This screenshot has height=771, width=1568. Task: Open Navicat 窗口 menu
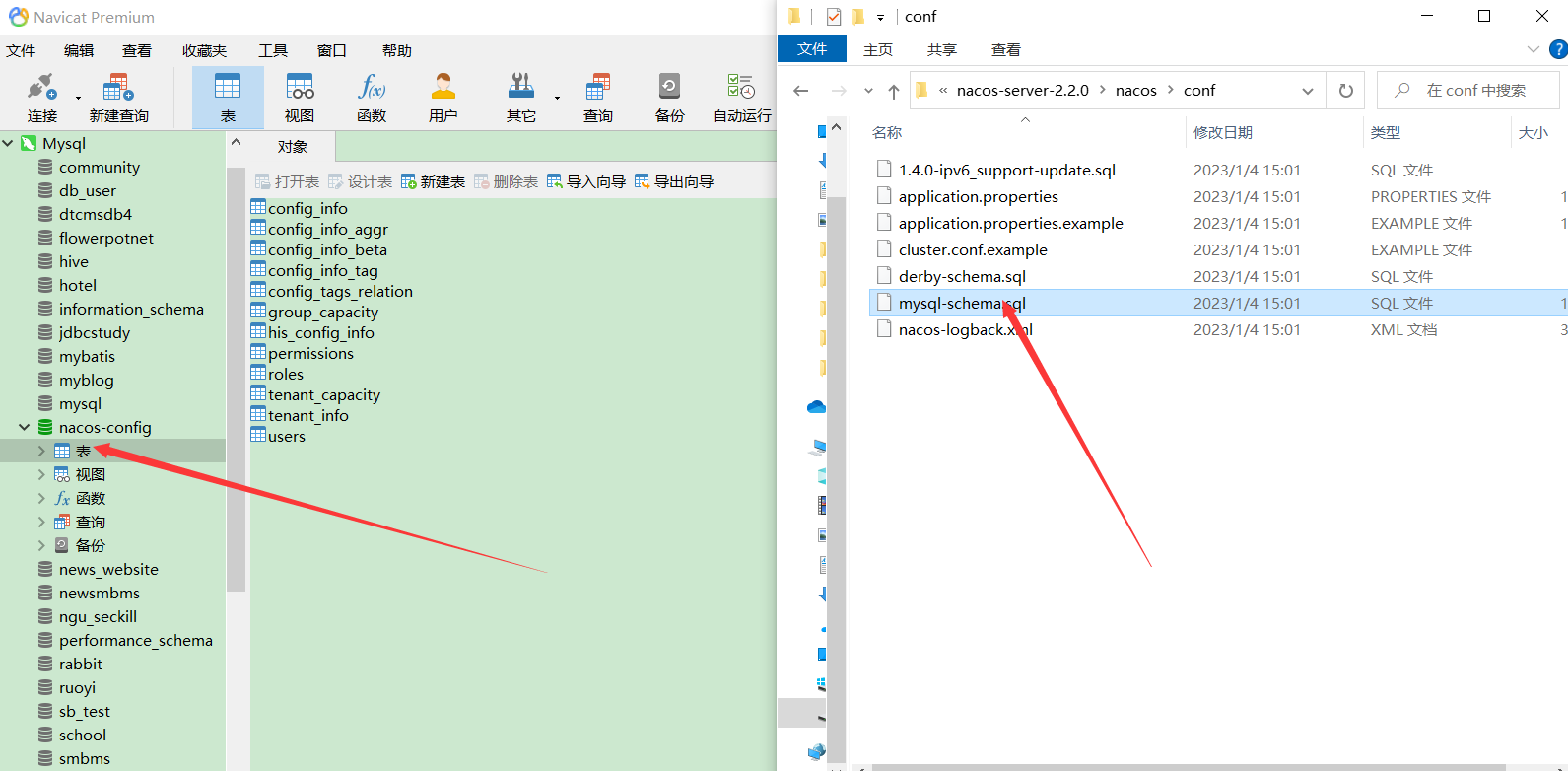(x=332, y=50)
